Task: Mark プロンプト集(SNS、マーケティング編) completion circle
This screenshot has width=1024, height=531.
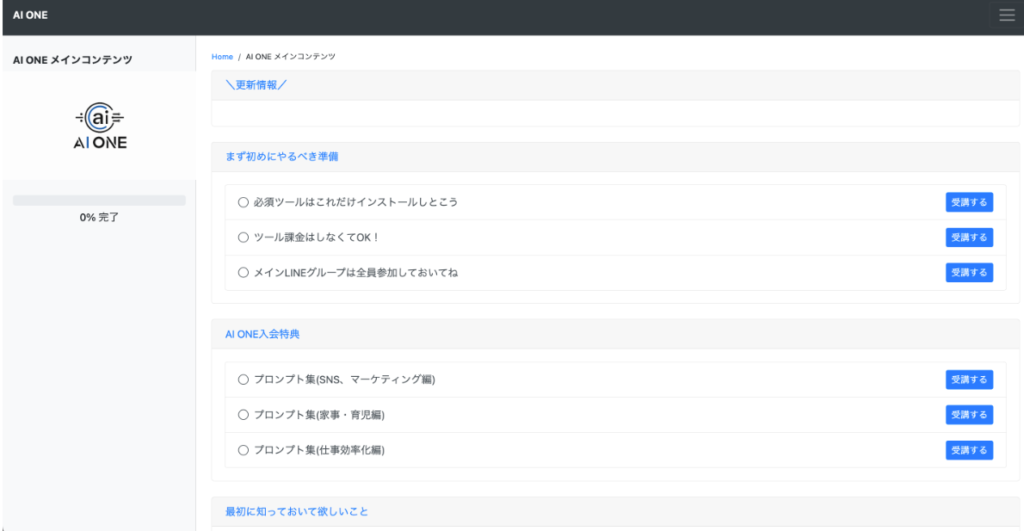Action: pos(243,379)
